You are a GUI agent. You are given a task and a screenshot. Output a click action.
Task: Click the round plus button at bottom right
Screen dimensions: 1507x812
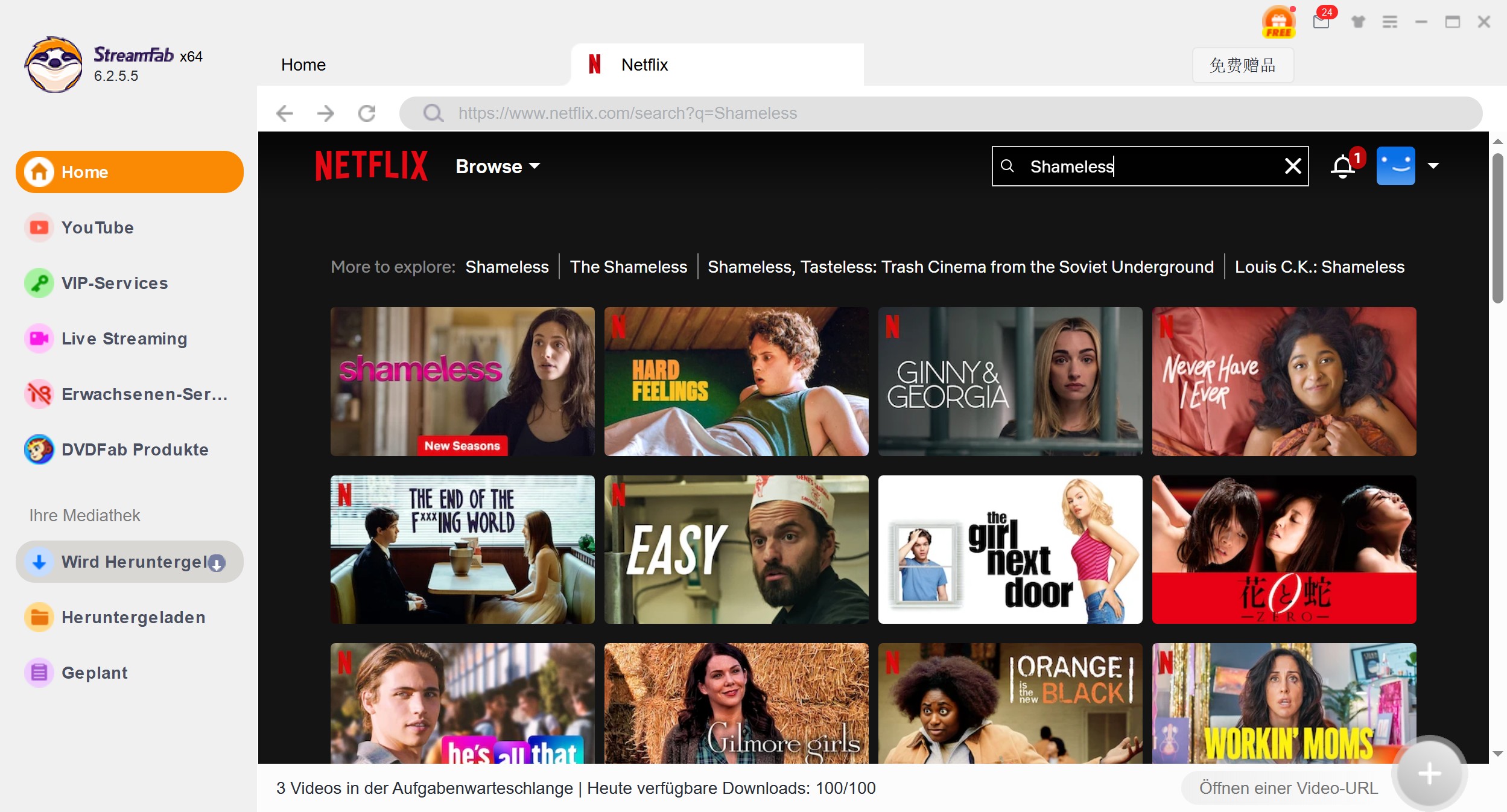[1429, 773]
